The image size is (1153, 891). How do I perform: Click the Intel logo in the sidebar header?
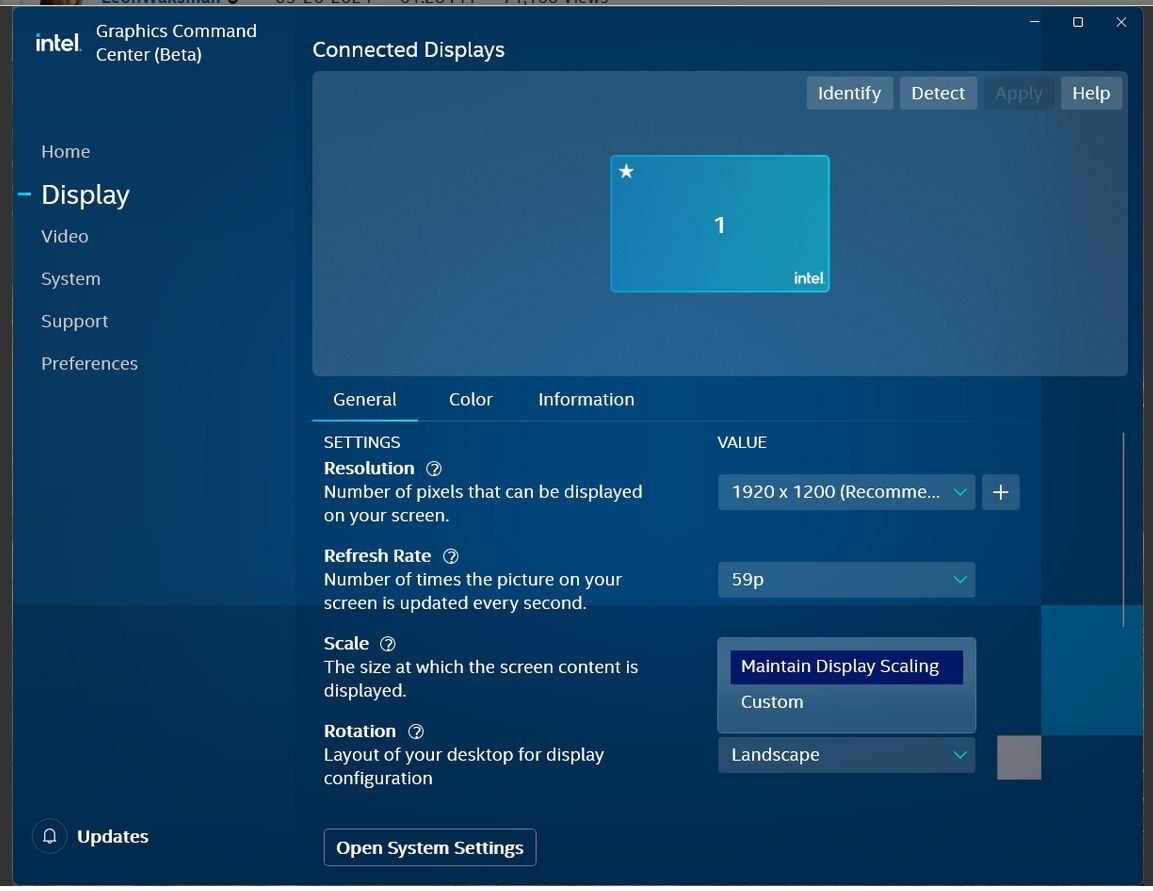coord(58,43)
